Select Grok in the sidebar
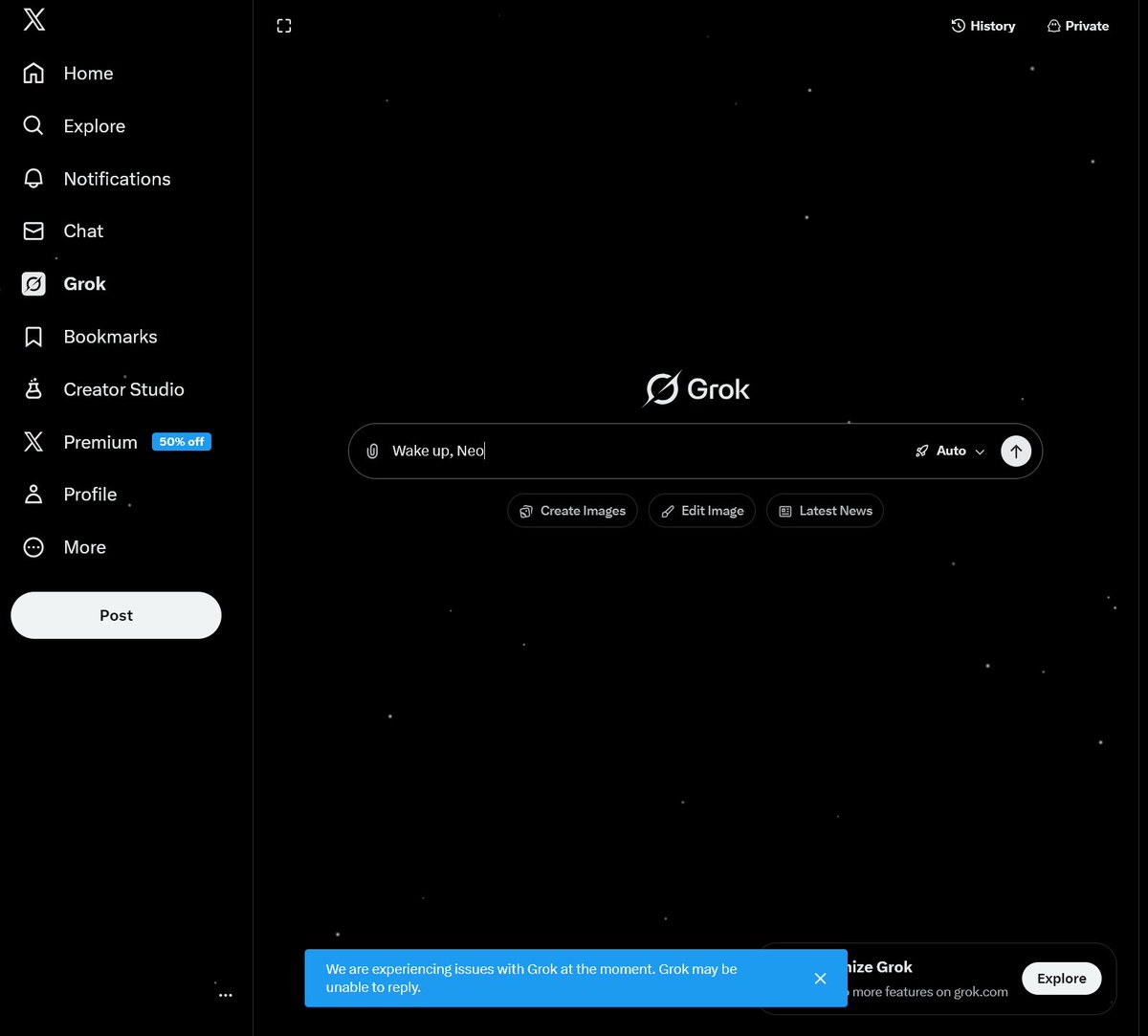Viewport: 1148px width, 1036px height. 63,284
